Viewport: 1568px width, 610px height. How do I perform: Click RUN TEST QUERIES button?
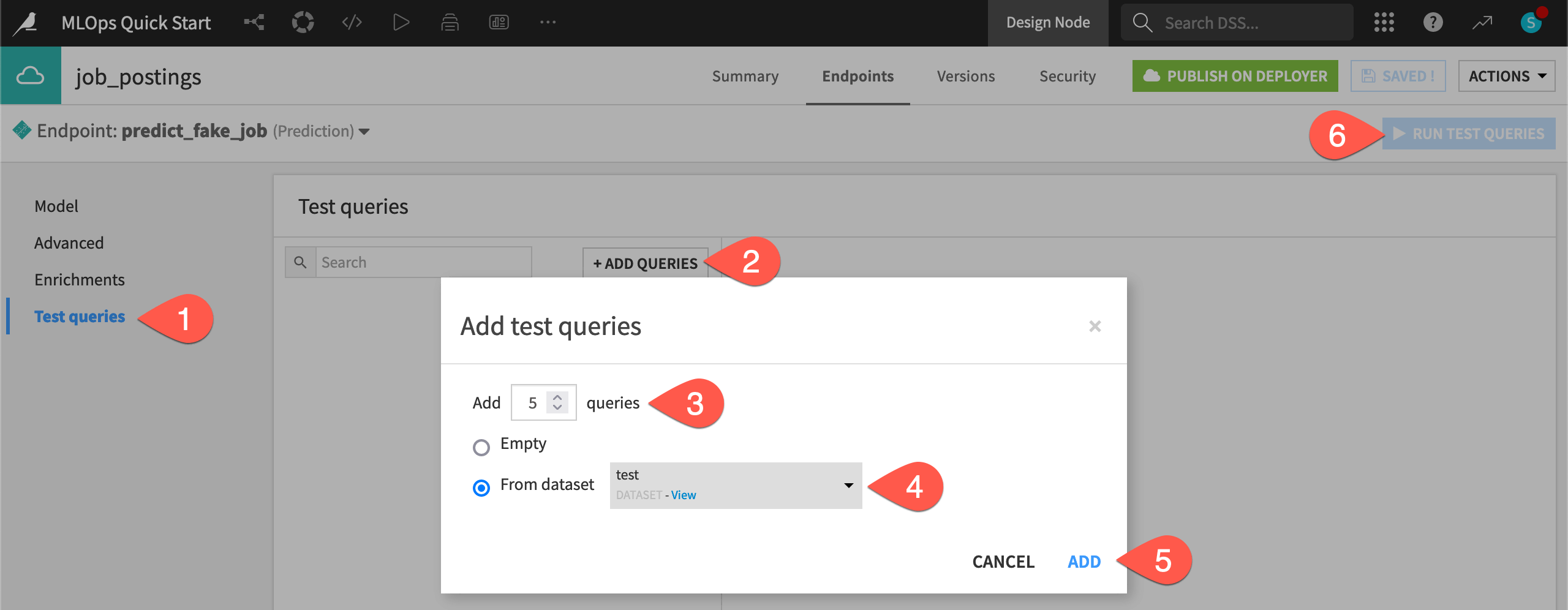tap(1468, 134)
